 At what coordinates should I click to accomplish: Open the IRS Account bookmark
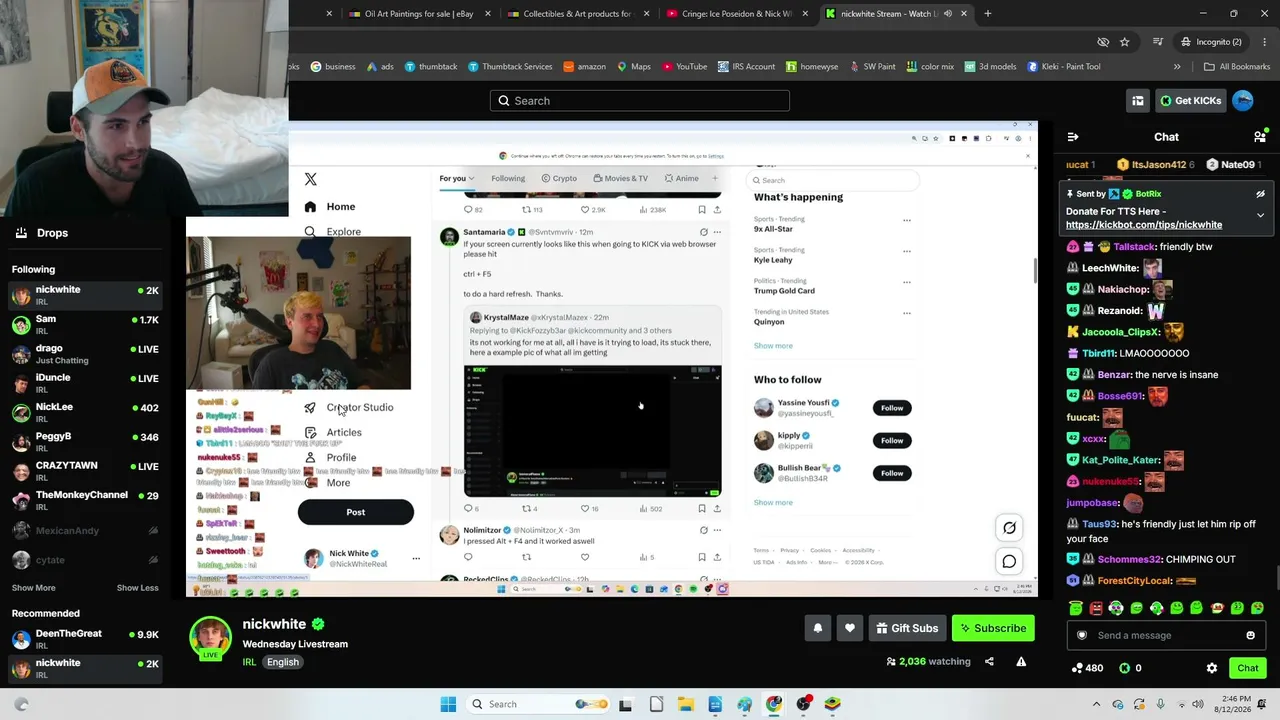coord(746,67)
